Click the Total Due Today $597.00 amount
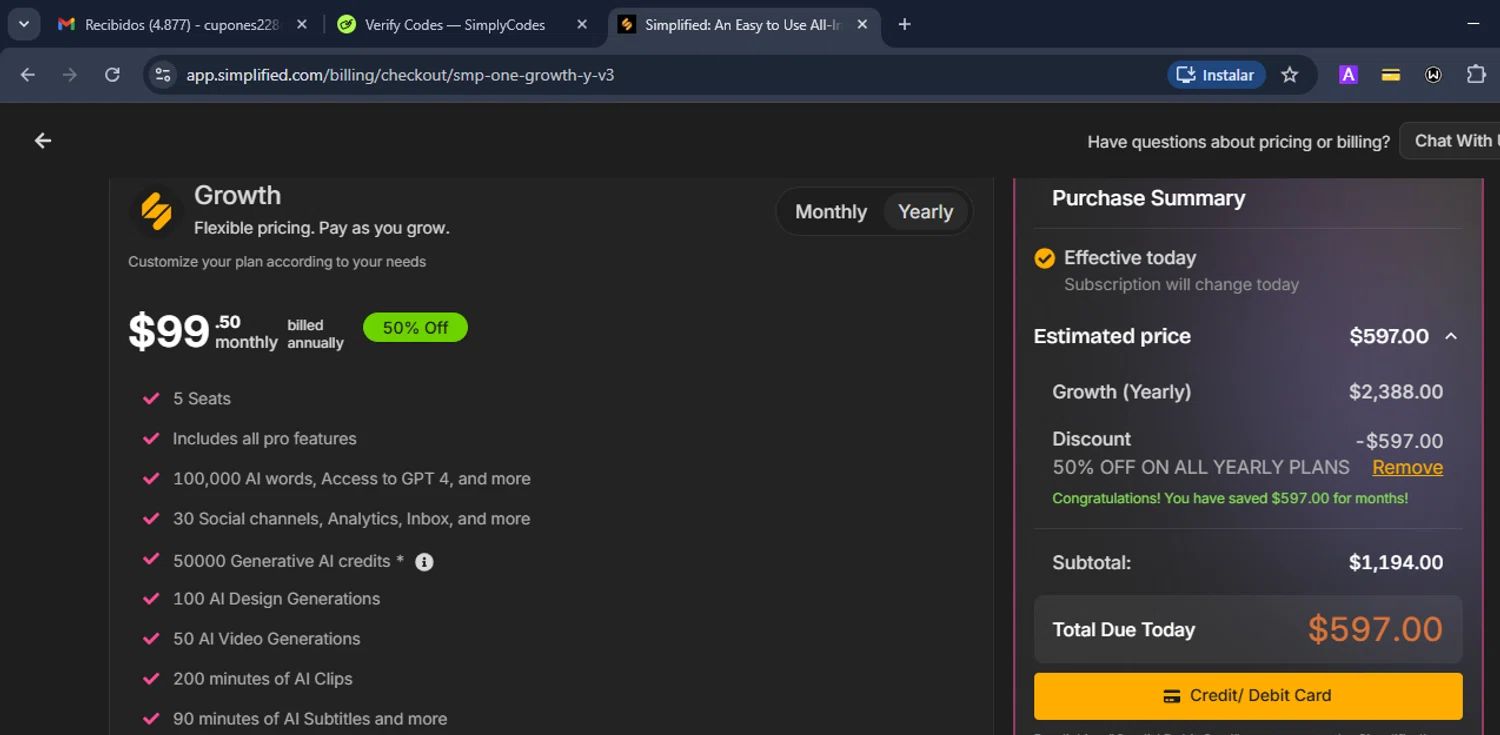Image resolution: width=1500 pixels, height=735 pixels. click(x=1375, y=629)
